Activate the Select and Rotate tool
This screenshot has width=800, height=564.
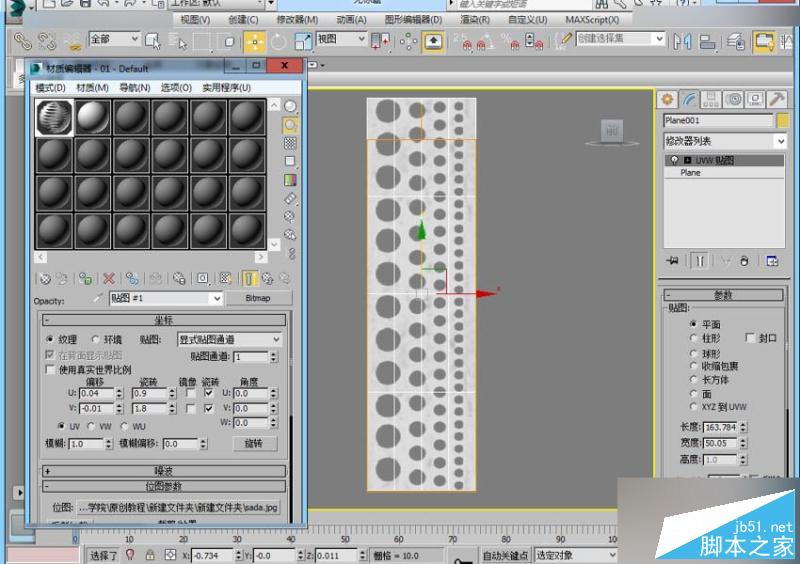point(279,41)
